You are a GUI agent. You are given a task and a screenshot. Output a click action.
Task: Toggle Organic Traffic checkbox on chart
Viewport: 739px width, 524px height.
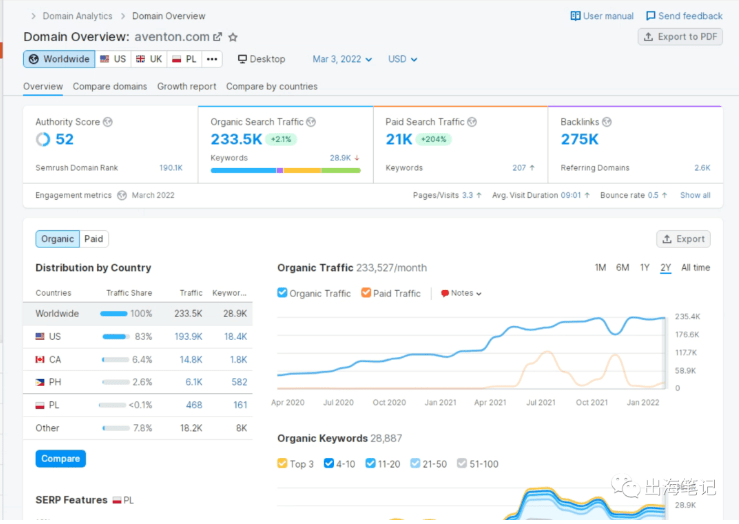282,293
